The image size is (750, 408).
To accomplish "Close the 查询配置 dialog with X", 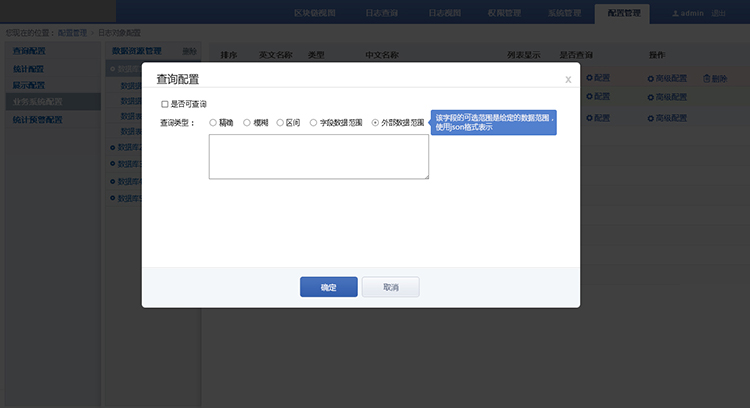I will click(x=568, y=80).
